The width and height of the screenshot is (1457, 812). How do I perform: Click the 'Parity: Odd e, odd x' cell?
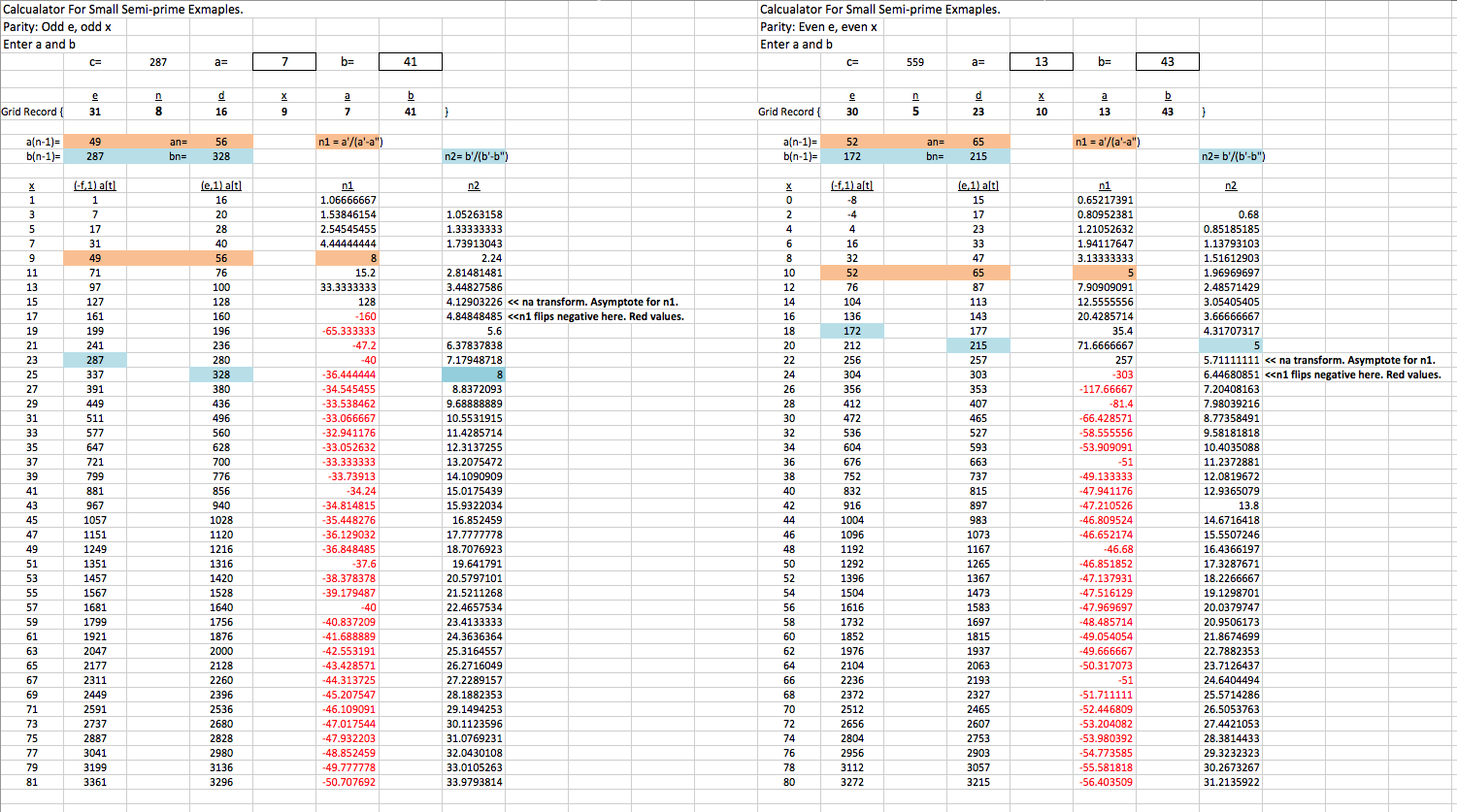click(57, 27)
